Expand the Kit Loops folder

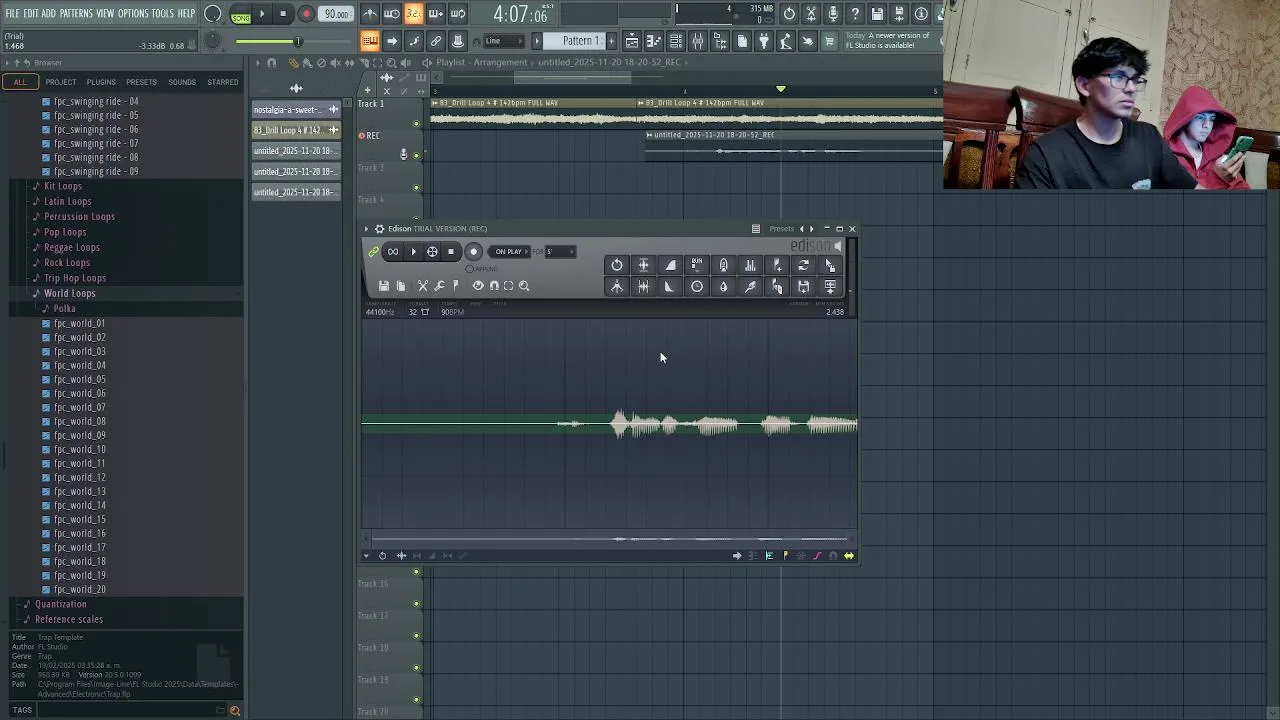[62, 186]
